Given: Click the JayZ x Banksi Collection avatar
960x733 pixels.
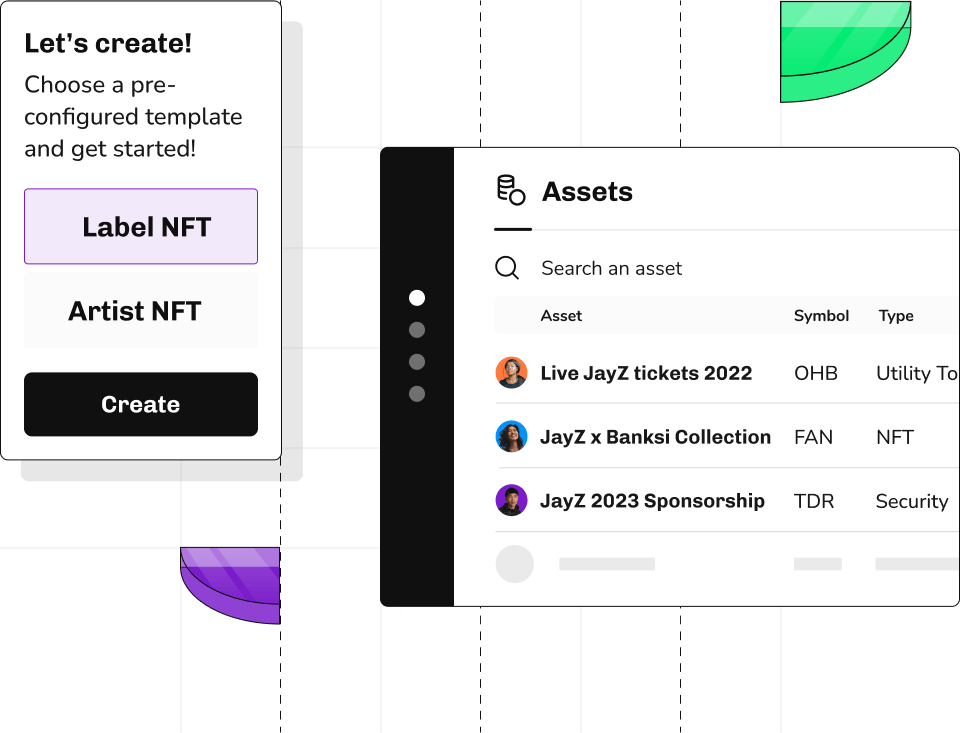Looking at the screenshot, I should tap(512, 437).
